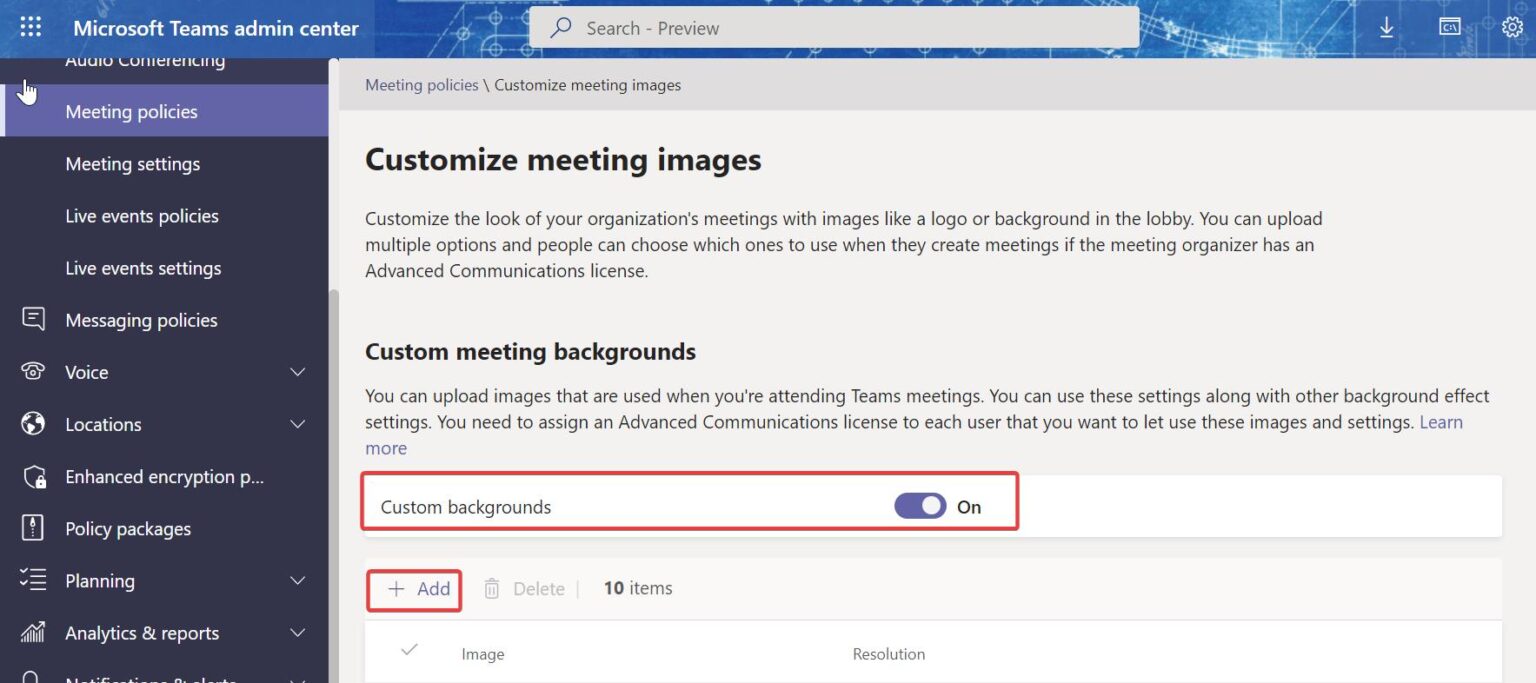Screen dimensions: 1536x683
Task: Click the Locations globe icon
Action: [33, 424]
